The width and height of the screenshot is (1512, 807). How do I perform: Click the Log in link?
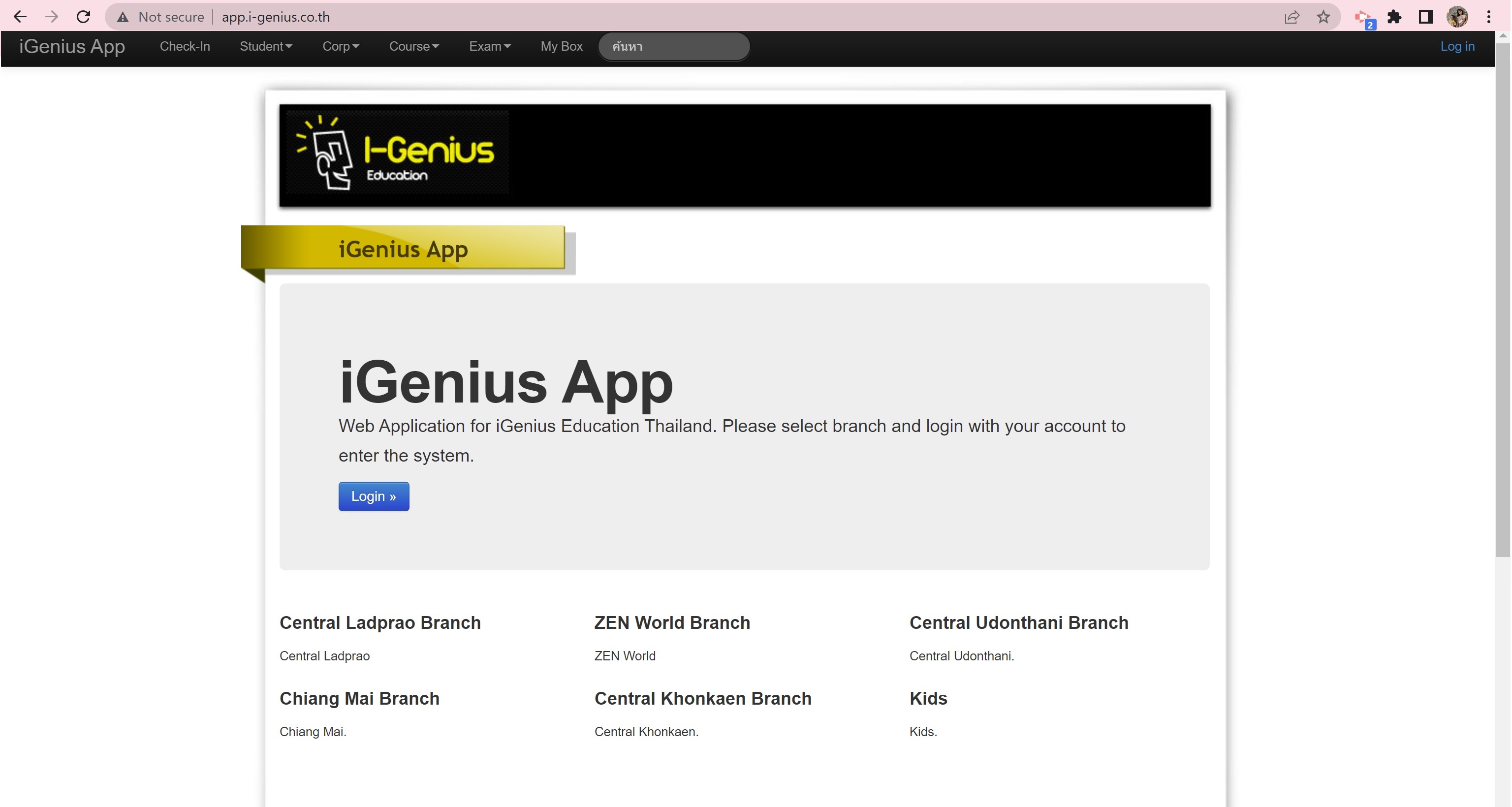[x=1457, y=46]
